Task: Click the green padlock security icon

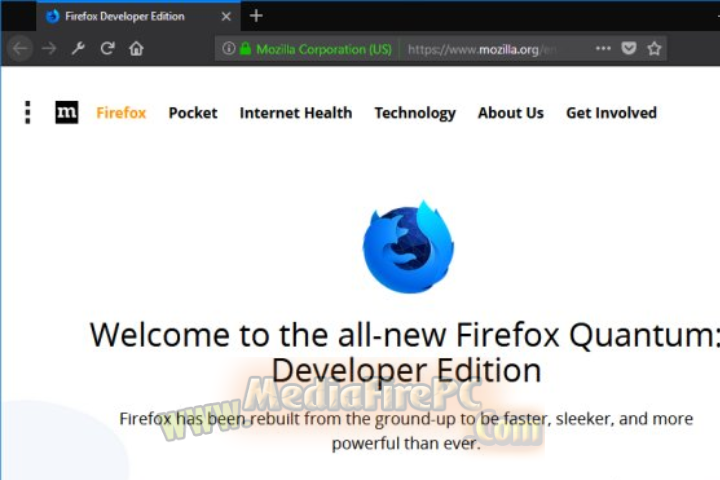Action: pos(246,48)
